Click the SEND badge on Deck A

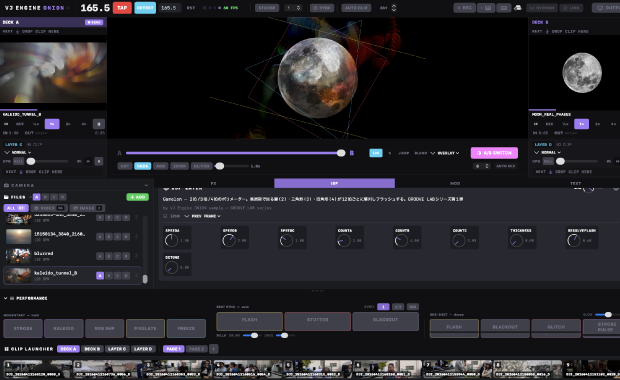point(94,22)
